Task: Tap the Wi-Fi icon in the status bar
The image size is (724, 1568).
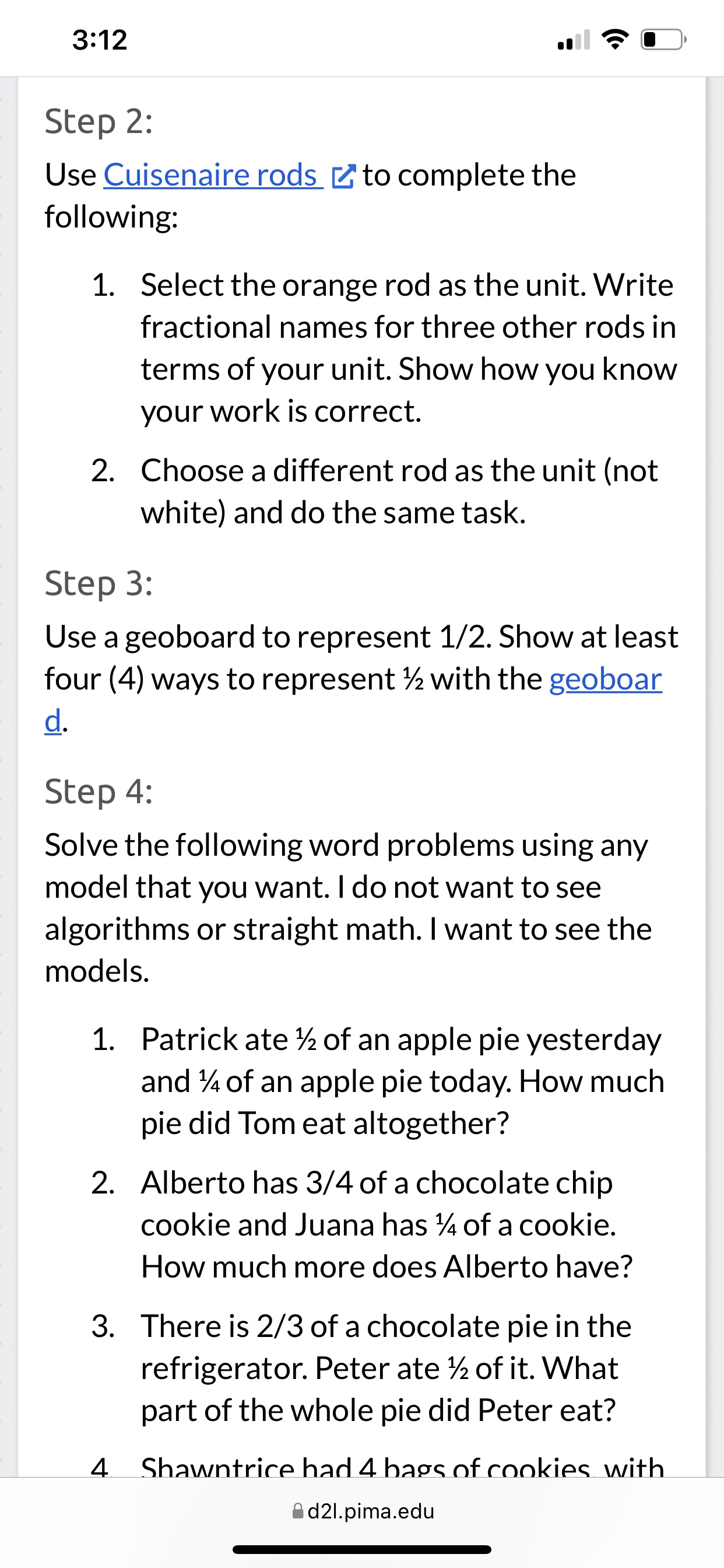Action: pos(616,40)
